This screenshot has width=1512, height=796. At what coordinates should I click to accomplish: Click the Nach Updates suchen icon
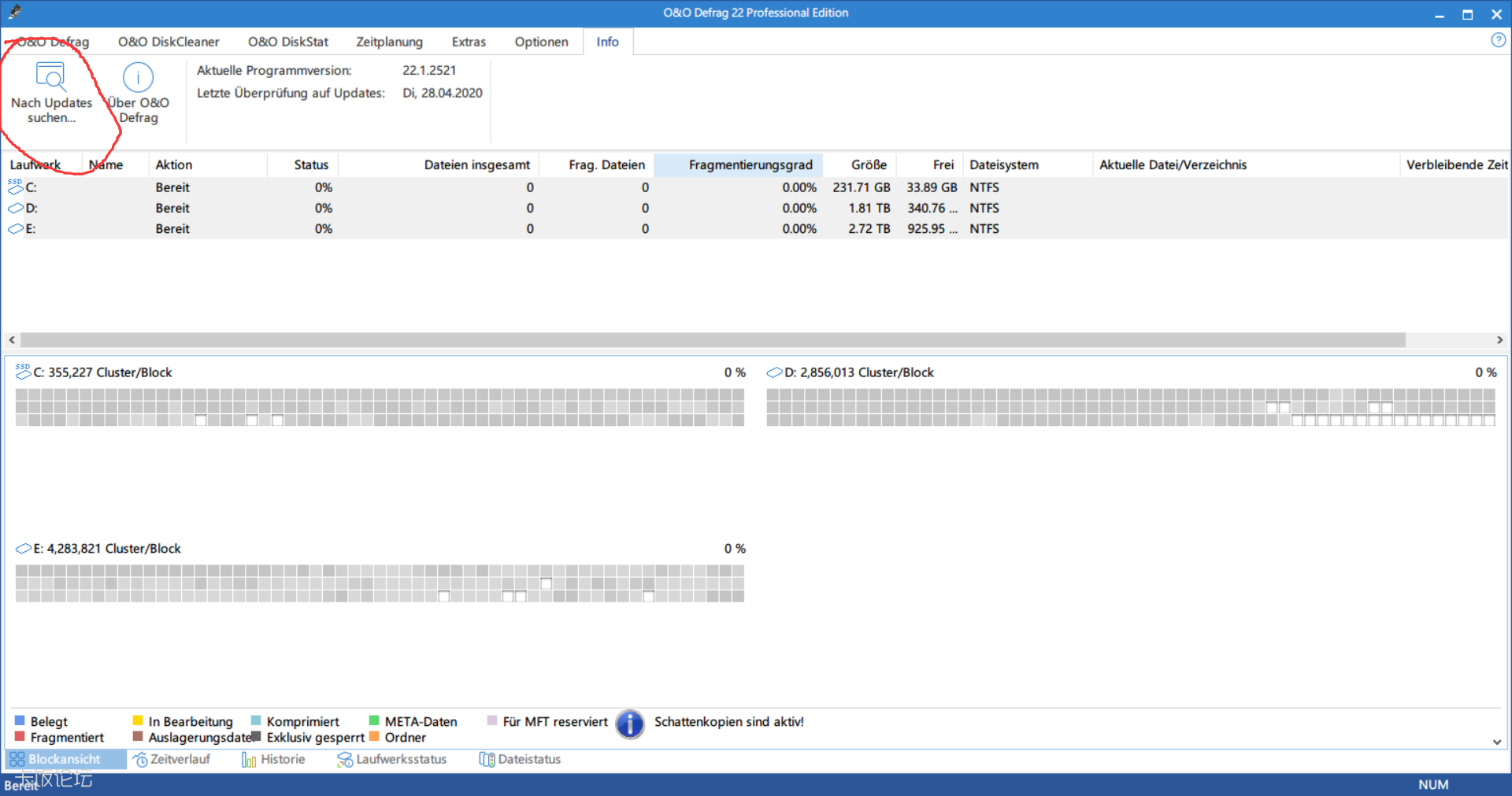(51, 76)
